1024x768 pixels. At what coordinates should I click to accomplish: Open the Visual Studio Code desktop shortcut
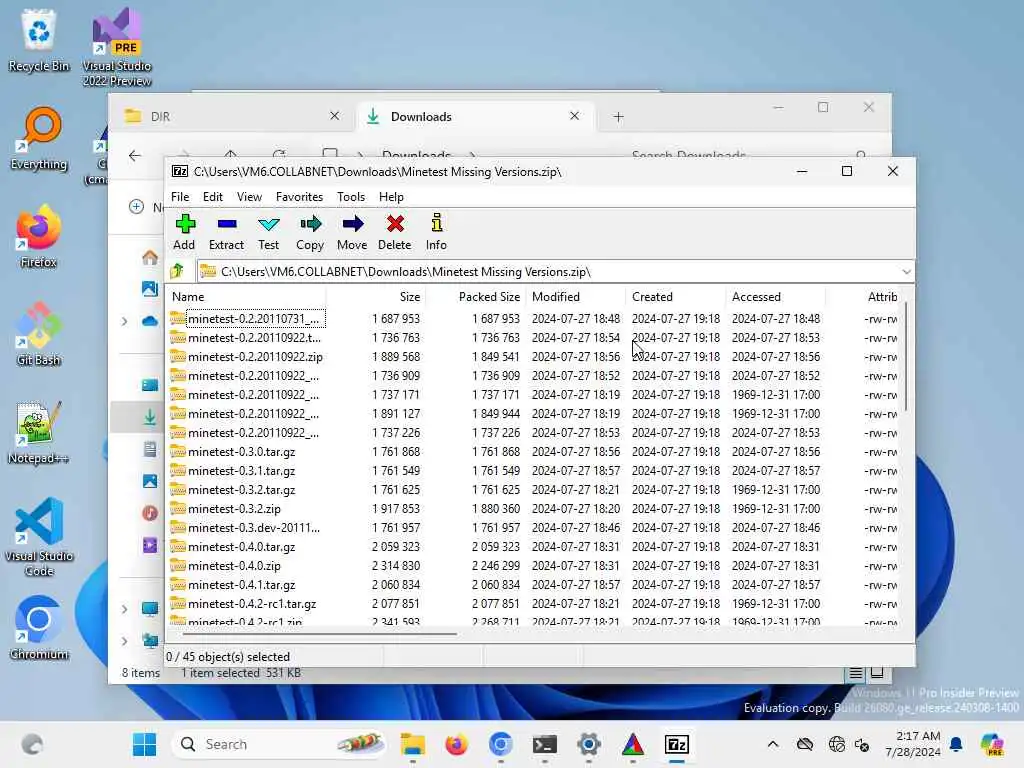[39, 537]
